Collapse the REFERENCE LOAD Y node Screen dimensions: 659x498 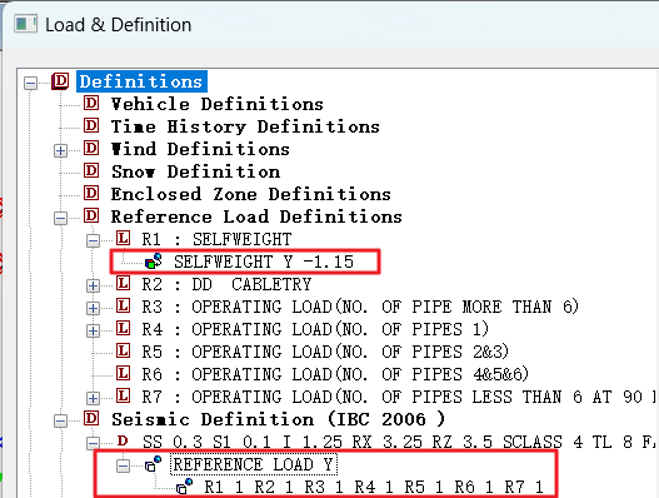click(x=123, y=466)
